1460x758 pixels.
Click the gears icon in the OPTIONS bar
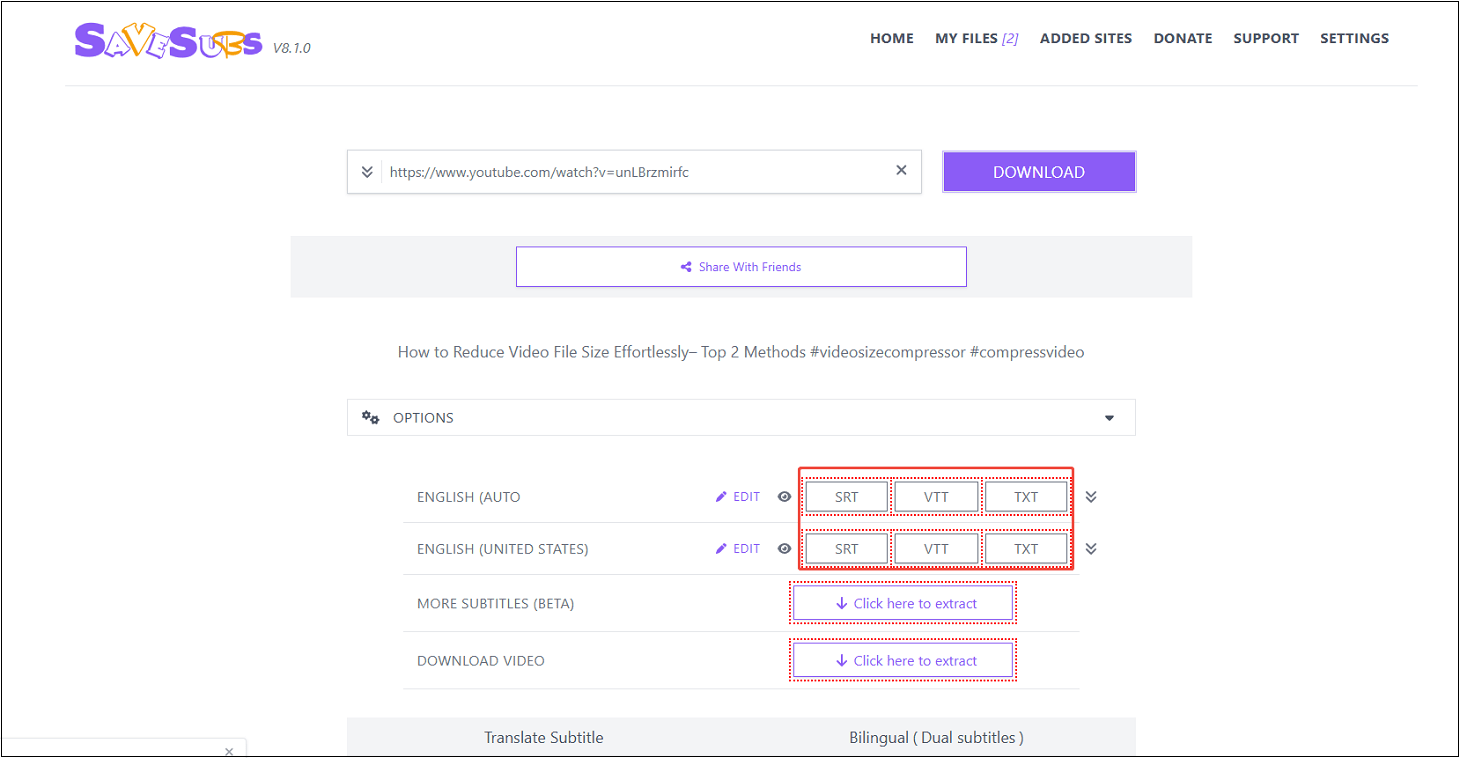pyautogui.click(x=371, y=417)
